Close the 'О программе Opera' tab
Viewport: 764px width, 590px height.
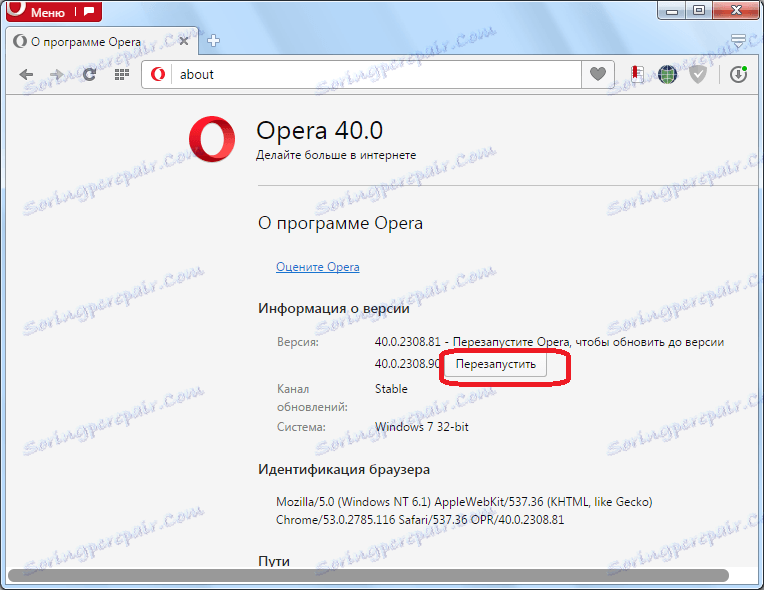click(184, 41)
